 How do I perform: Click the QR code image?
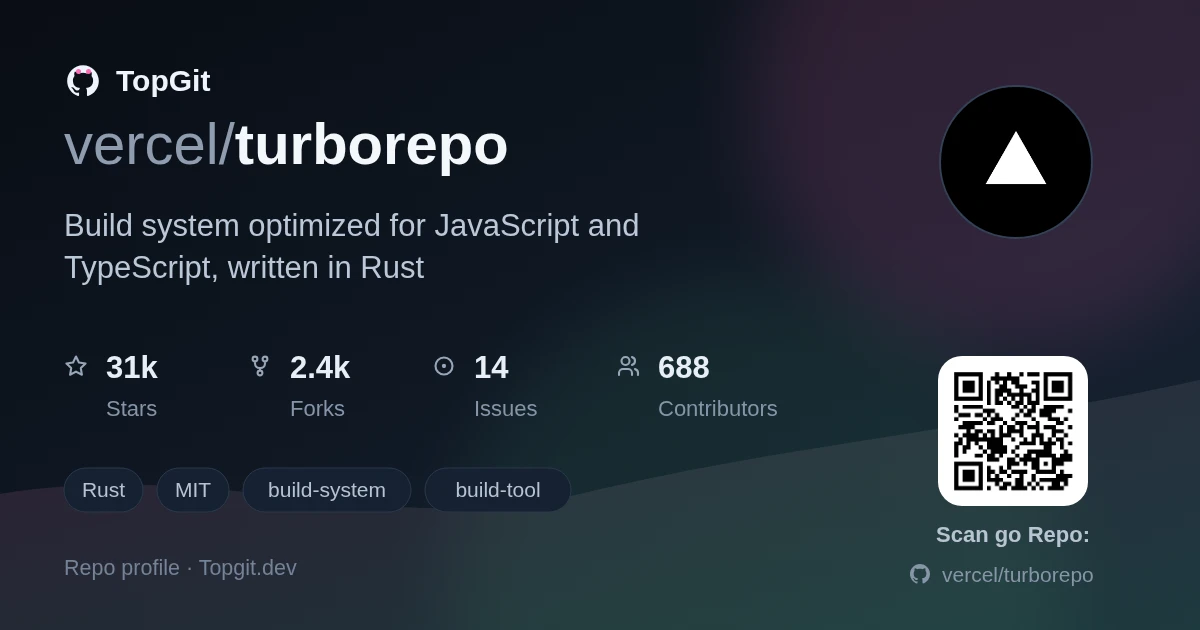(1013, 431)
